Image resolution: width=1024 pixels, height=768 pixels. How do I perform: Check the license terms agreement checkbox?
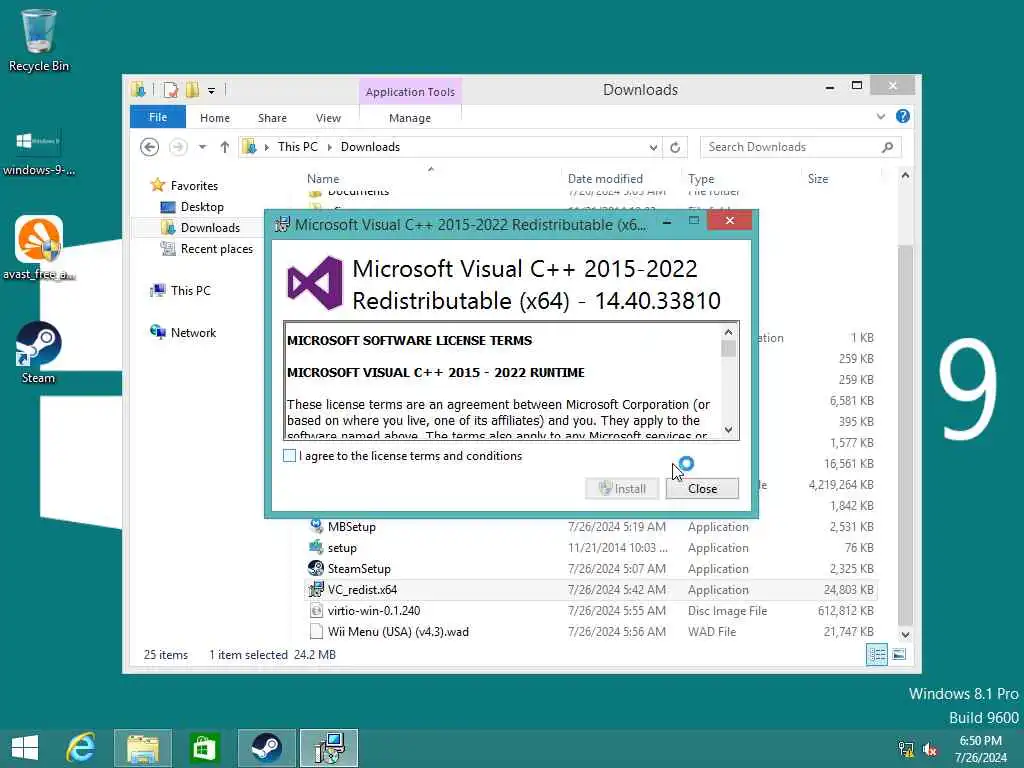(289, 456)
